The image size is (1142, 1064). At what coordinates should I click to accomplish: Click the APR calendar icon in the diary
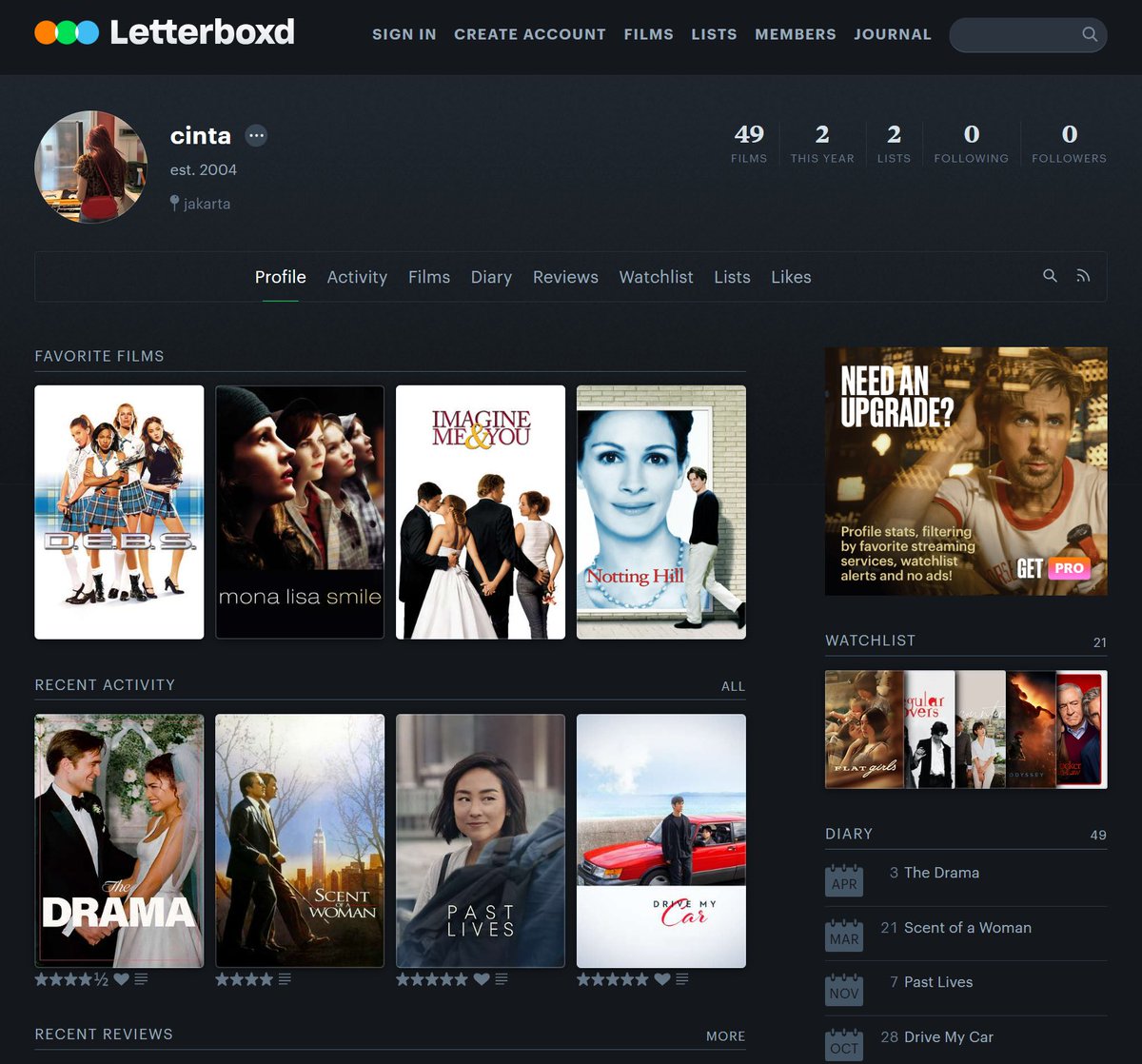coord(844,880)
